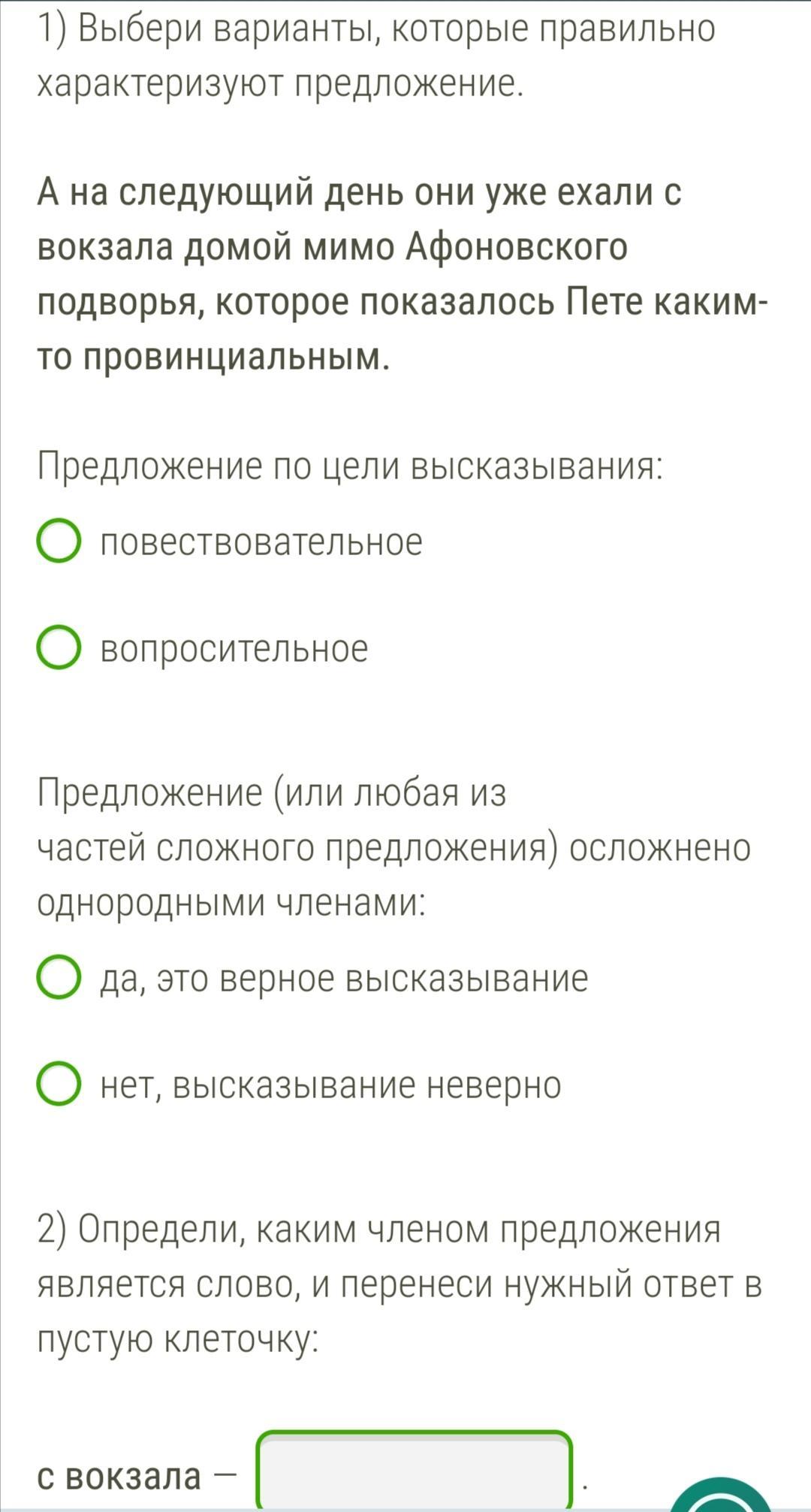Click the empty answer box after с вокзала
Image resolution: width=811 pixels, height=1512 pixels.
[415, 1472]
